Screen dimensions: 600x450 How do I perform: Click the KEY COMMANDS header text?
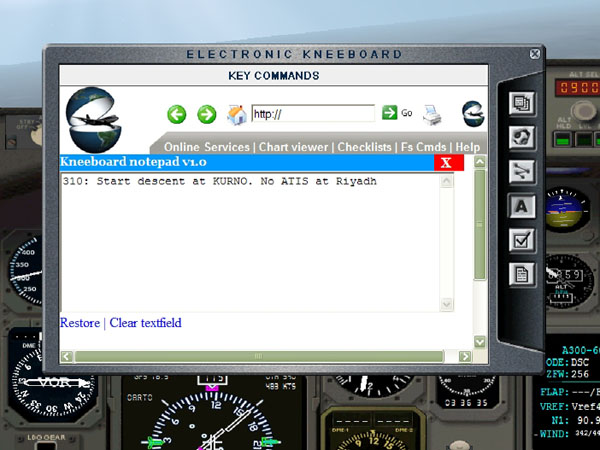(274, 75)
